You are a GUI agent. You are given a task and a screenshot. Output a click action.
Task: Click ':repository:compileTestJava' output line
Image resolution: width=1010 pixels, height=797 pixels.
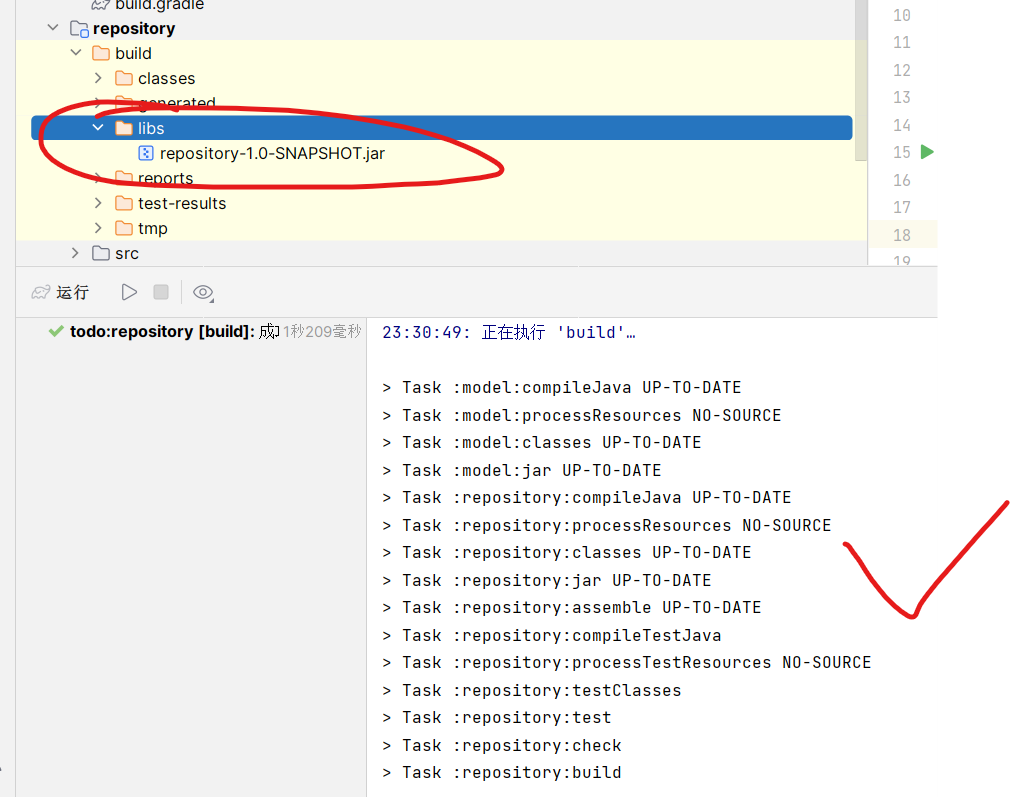coord(551,635)
